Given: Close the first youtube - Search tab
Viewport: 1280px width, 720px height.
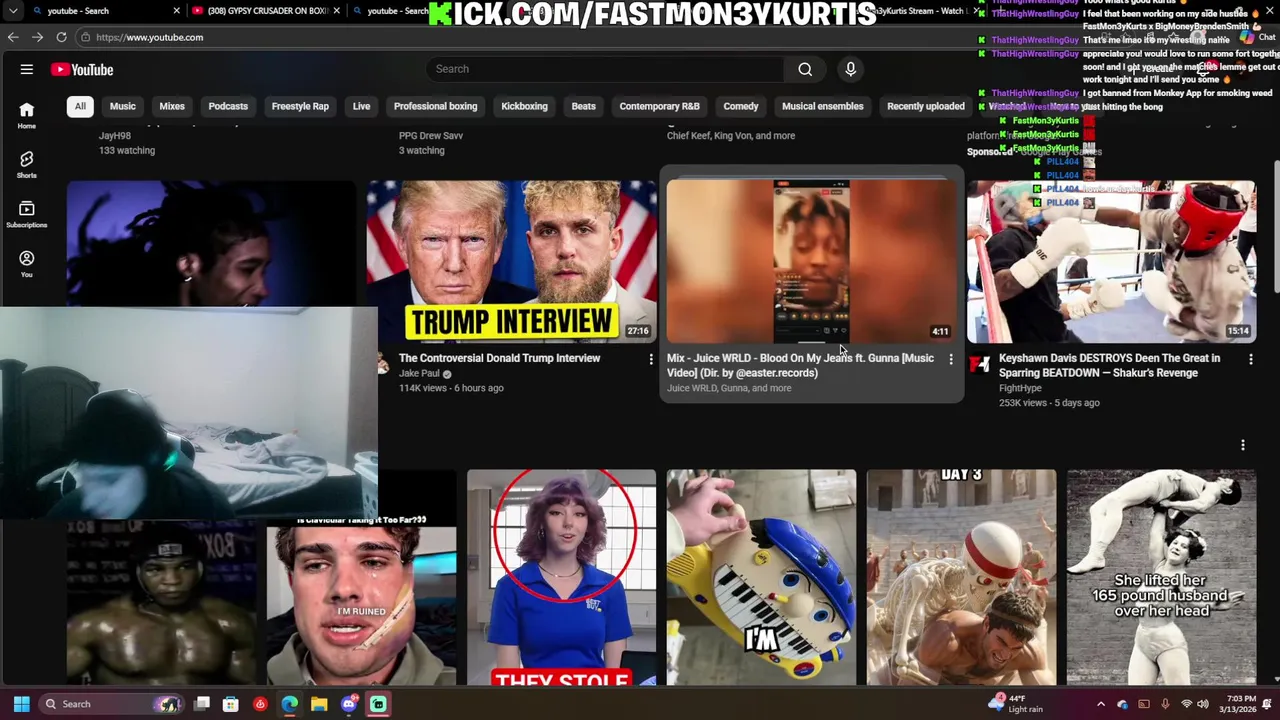Looking at the screenshot, I should pos(177,11).
